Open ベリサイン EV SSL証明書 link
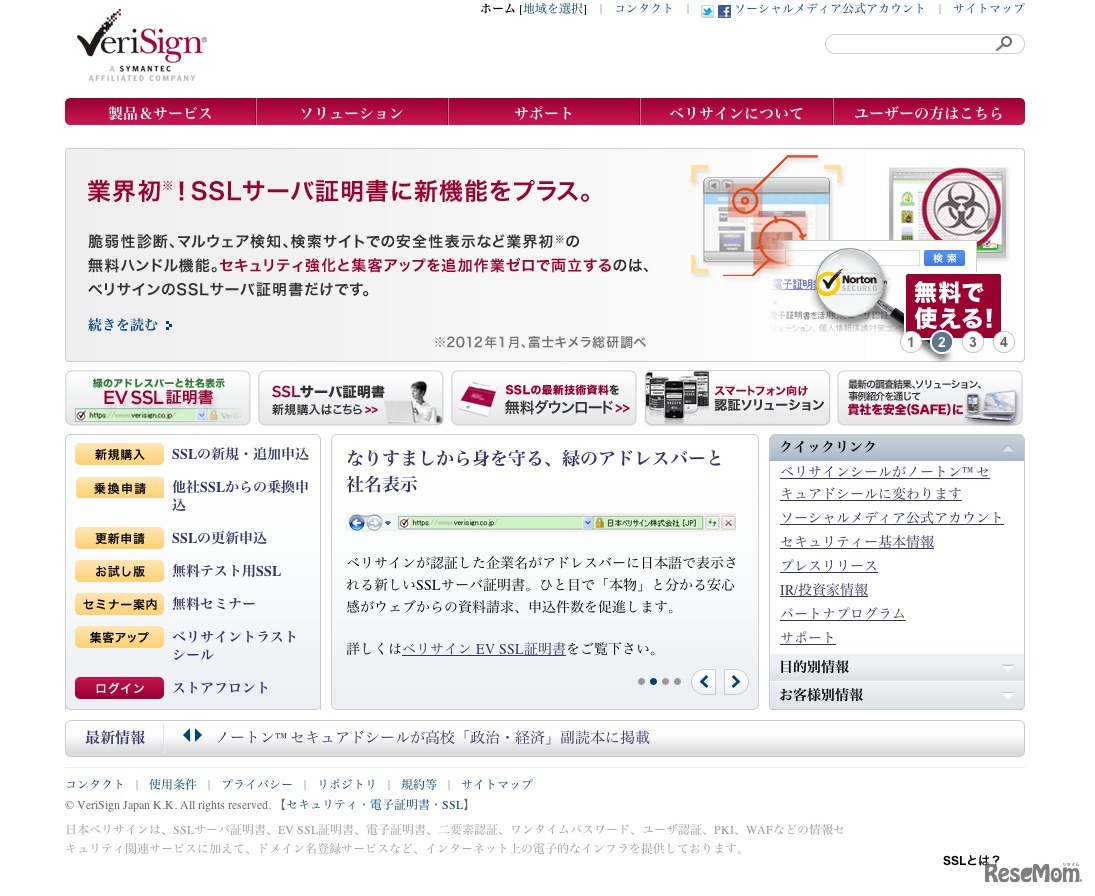 pyautogui.click(x=484, y=649)
